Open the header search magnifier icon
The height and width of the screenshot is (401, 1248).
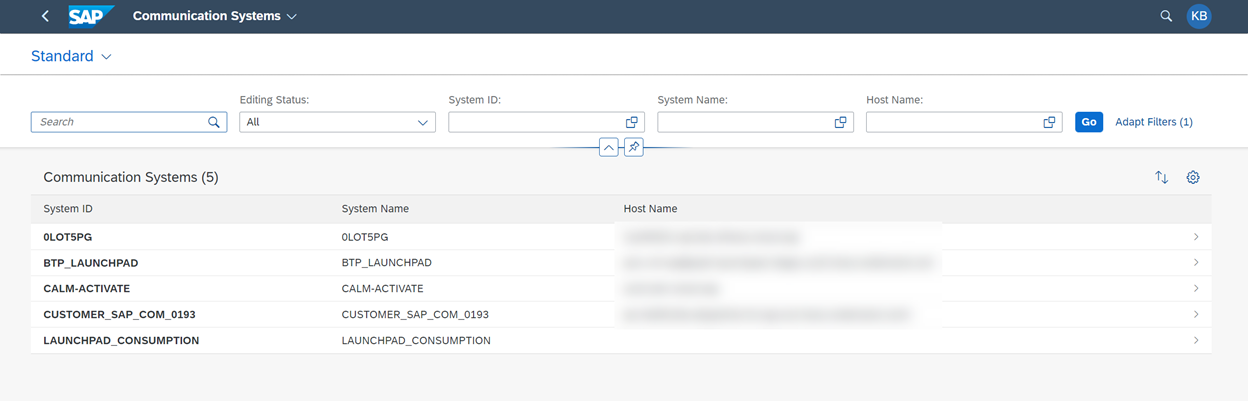pyautogui.click(x=1166, y=16)
